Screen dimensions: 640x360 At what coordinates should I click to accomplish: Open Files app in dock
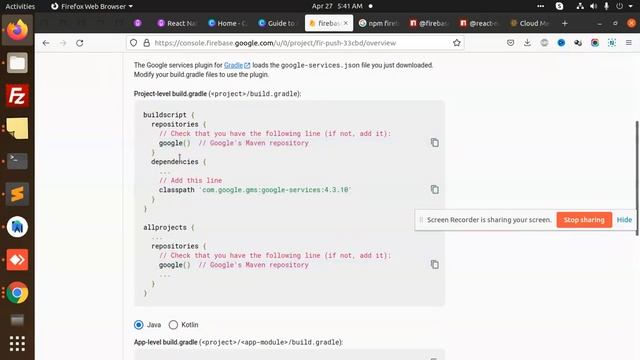17,63
